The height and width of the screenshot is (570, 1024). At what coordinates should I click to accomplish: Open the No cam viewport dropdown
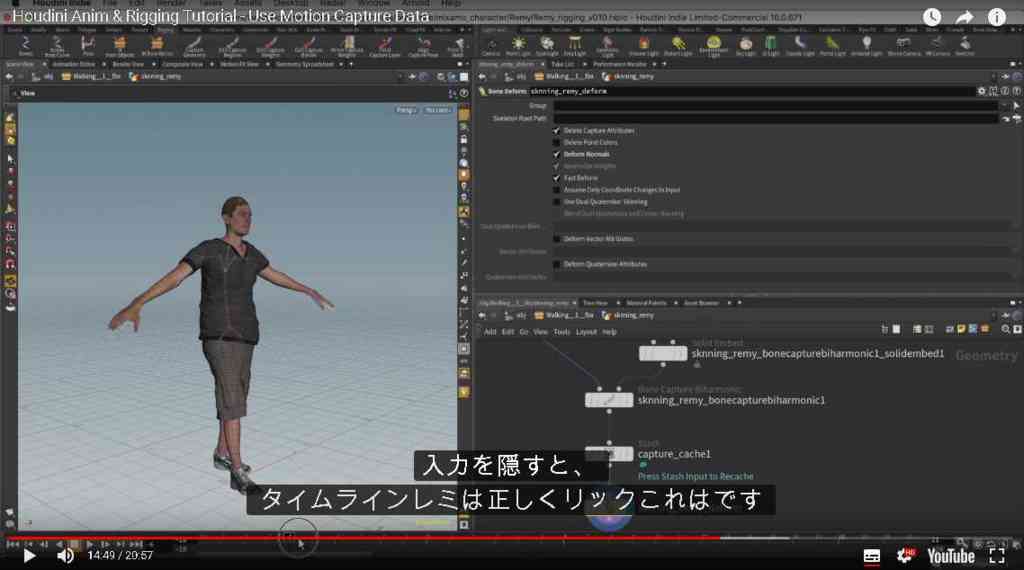coord(437,110)
